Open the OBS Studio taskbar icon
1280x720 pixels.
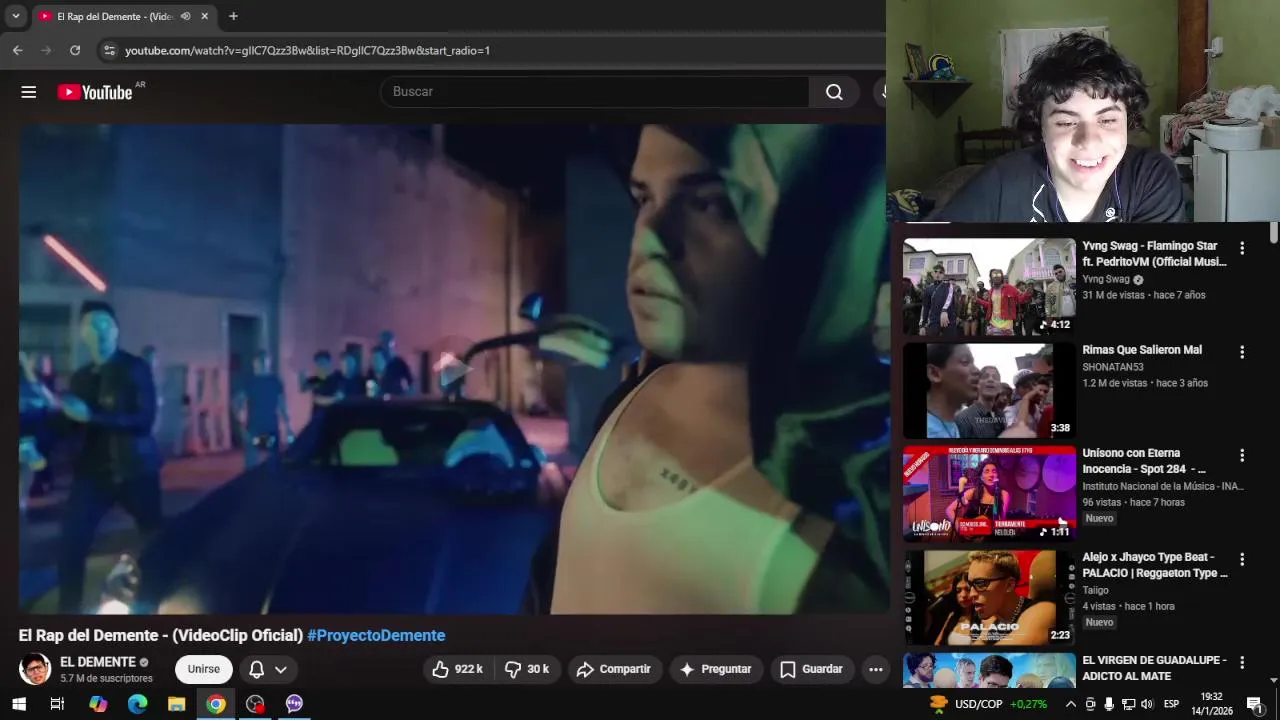[255, 704]
